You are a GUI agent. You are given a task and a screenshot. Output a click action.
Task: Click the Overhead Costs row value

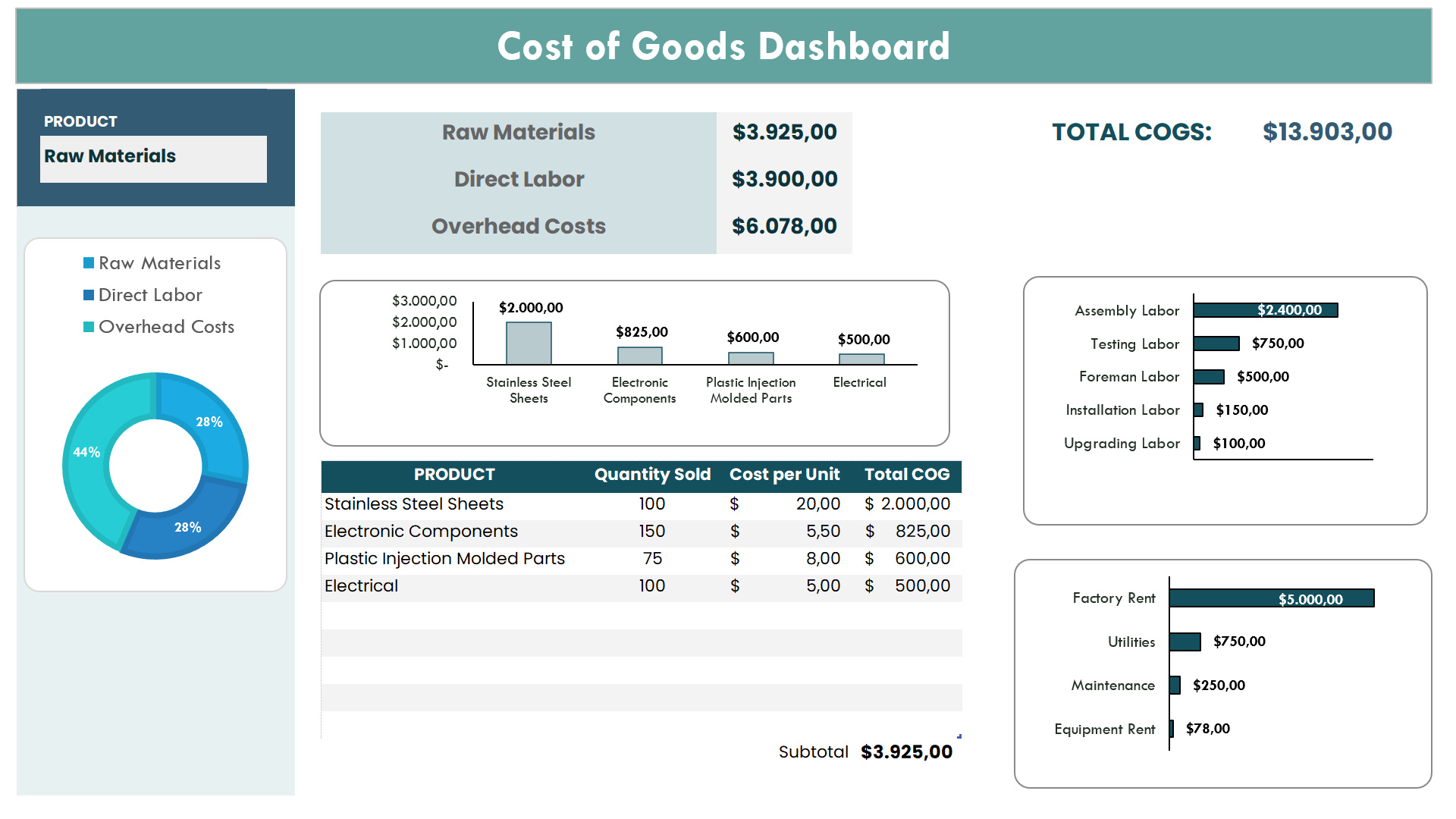pyautogui.click(x=784, y=226)
